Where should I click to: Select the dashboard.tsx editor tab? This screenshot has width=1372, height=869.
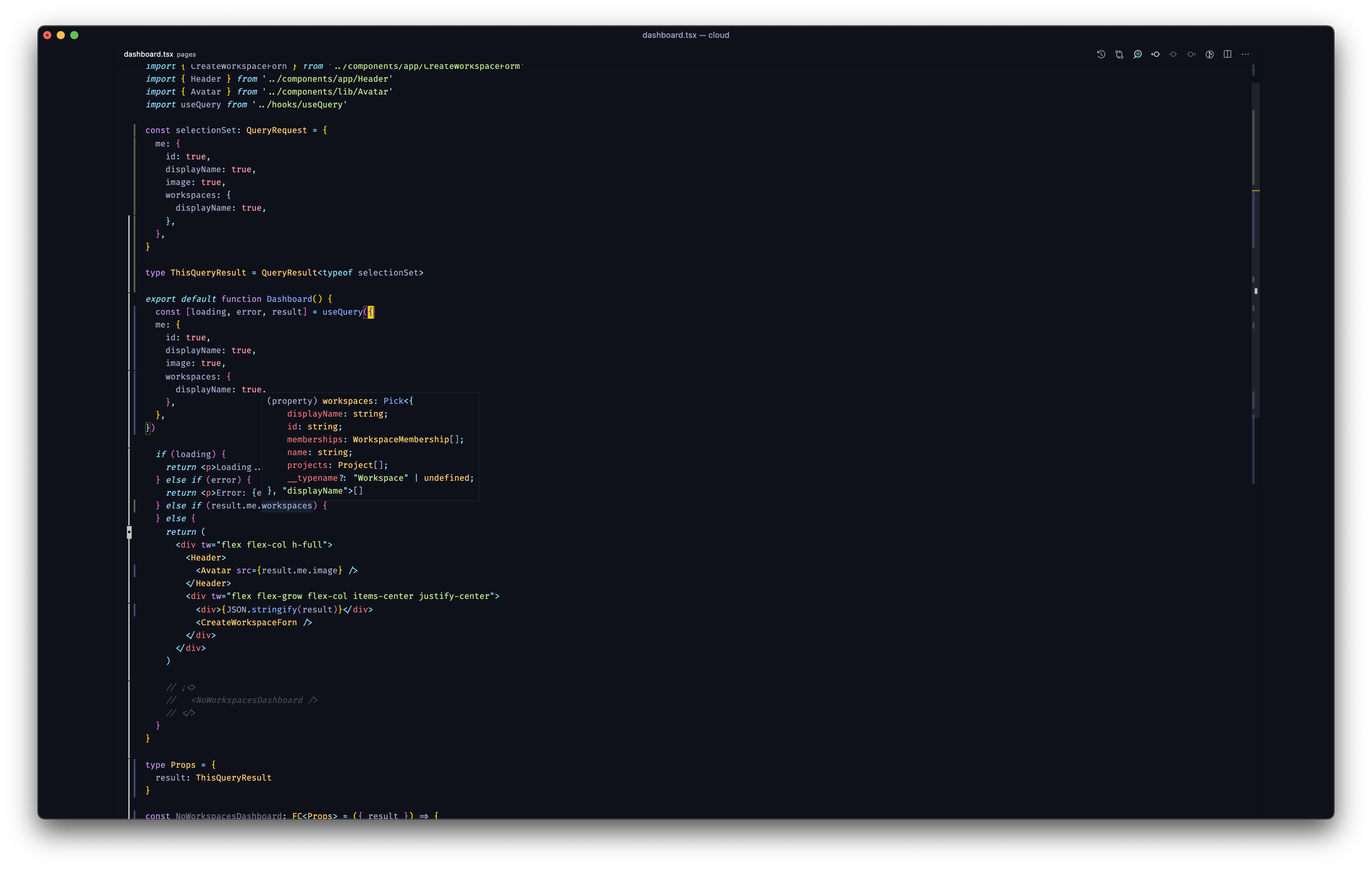pos(148,54)
